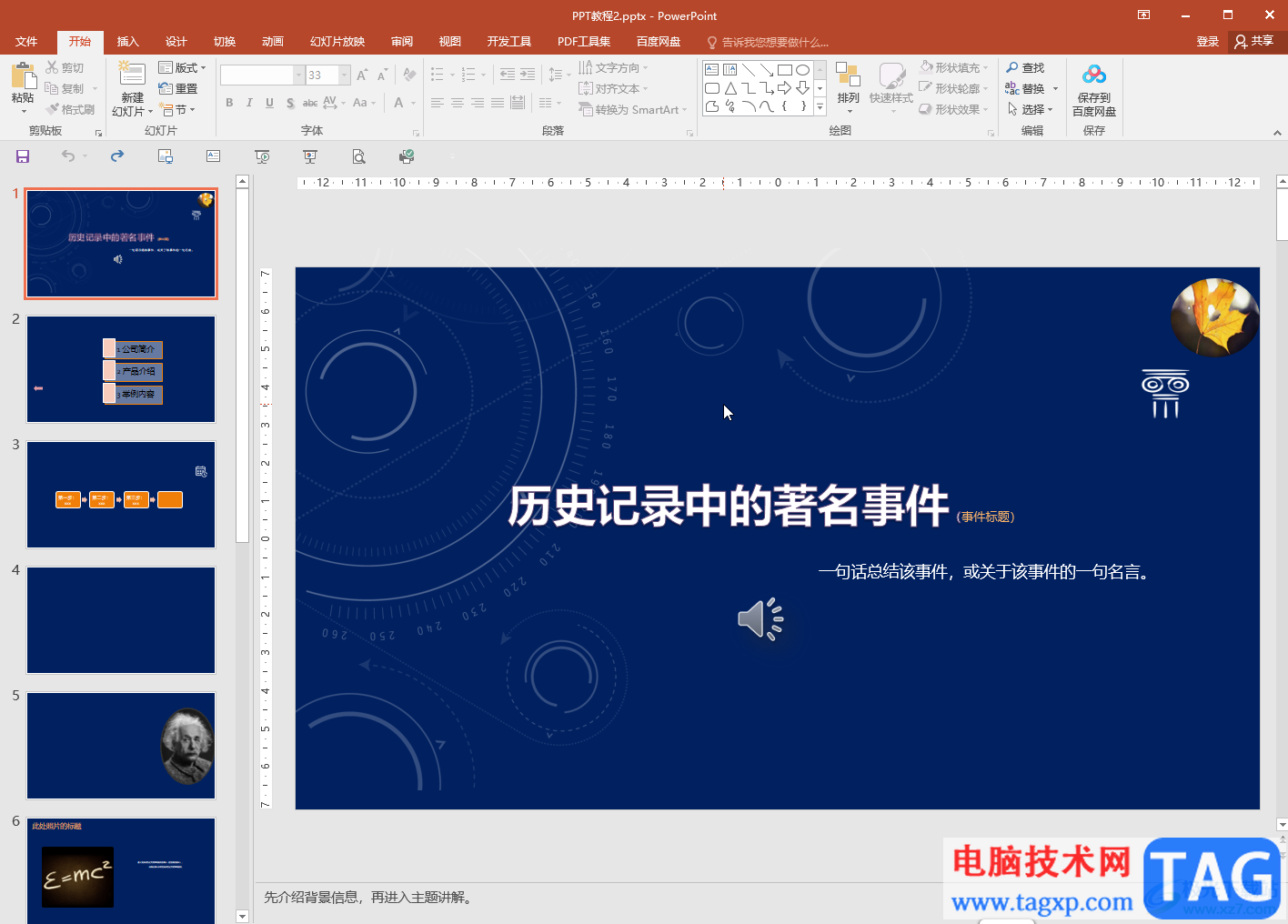Toggle Strikethrough formatting
The height and width of the screenshot is (924, 1288).
tap(310, 103)
